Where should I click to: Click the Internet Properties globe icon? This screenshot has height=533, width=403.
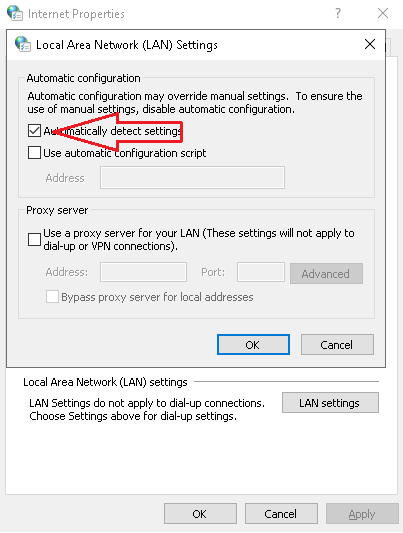(x=15, y=13)
